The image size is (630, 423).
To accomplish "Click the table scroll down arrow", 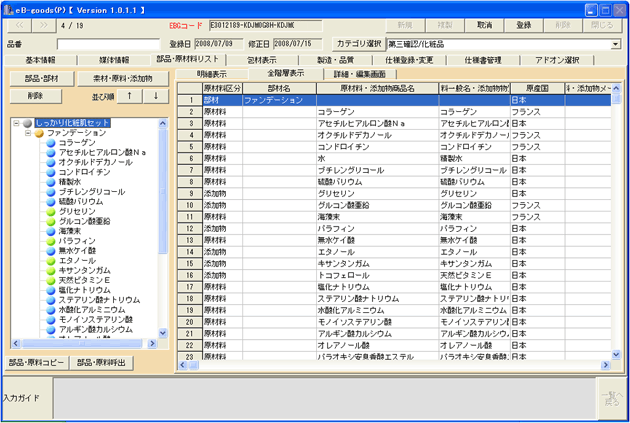I will pos(616,354).
